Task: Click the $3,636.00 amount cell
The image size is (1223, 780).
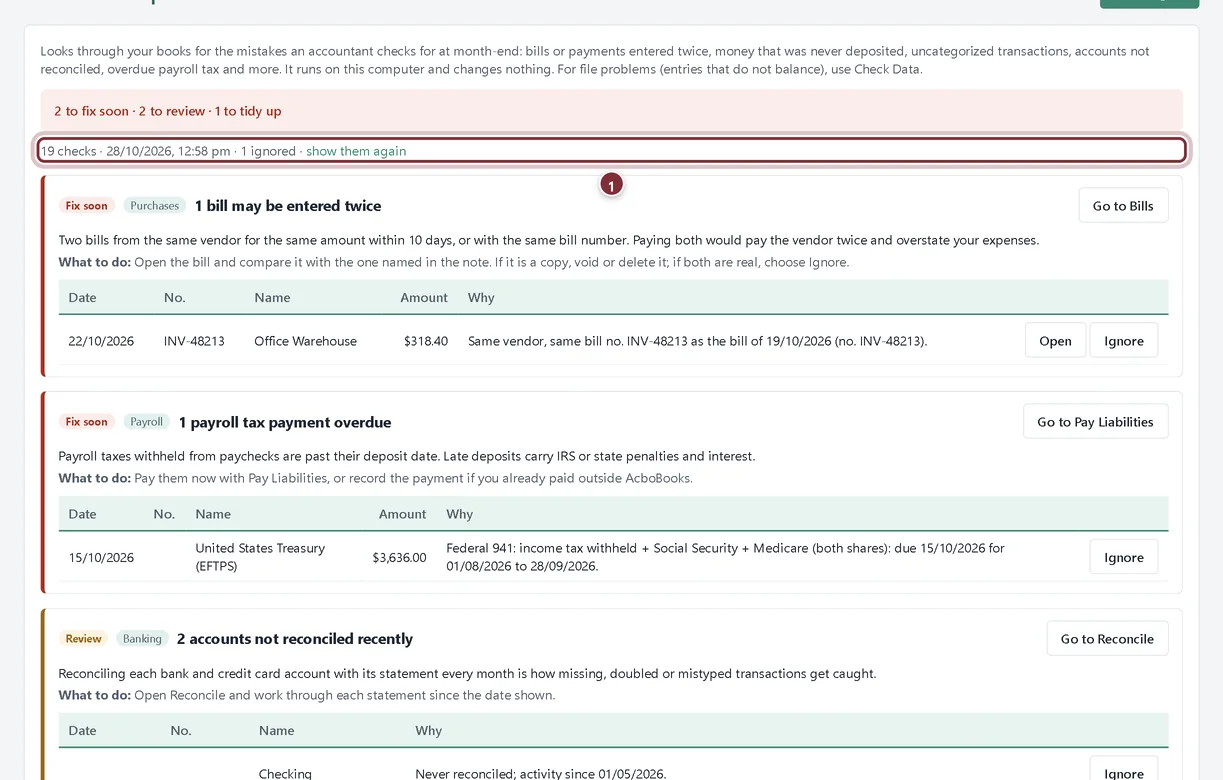Action: [399, 558]
